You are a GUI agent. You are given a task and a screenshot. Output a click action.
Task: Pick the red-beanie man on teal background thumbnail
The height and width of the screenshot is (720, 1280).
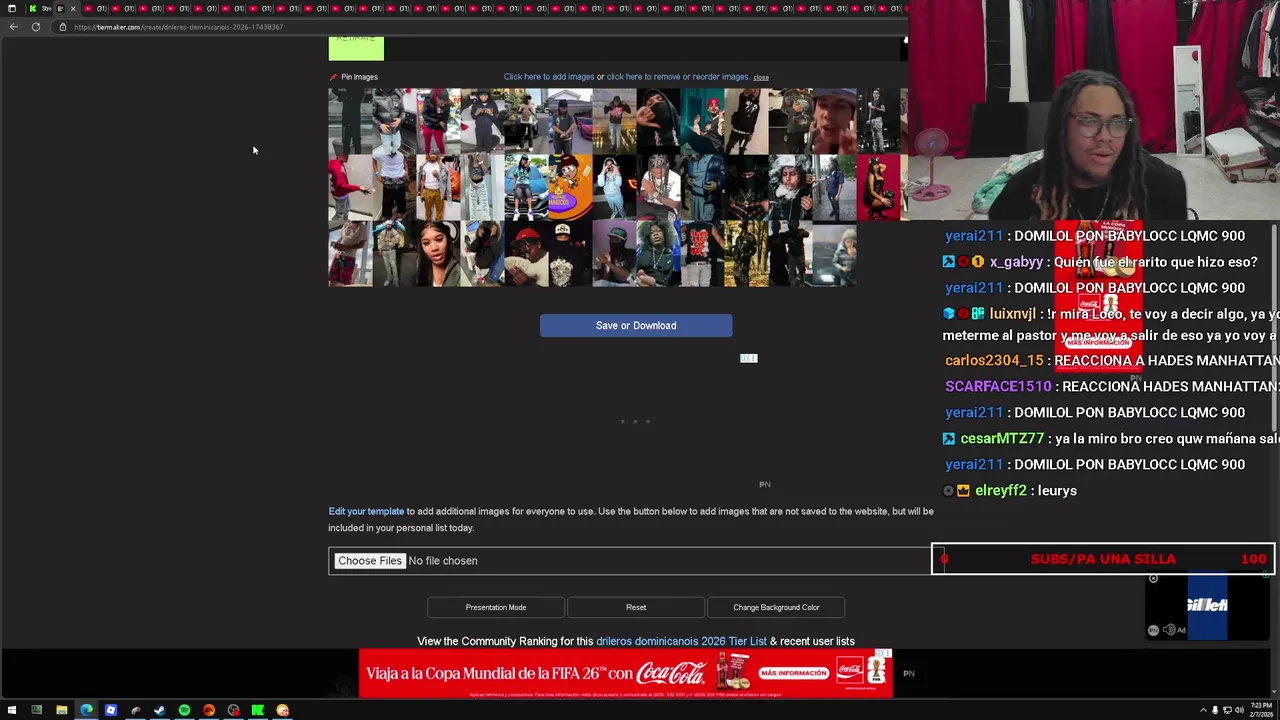[702, 121]
